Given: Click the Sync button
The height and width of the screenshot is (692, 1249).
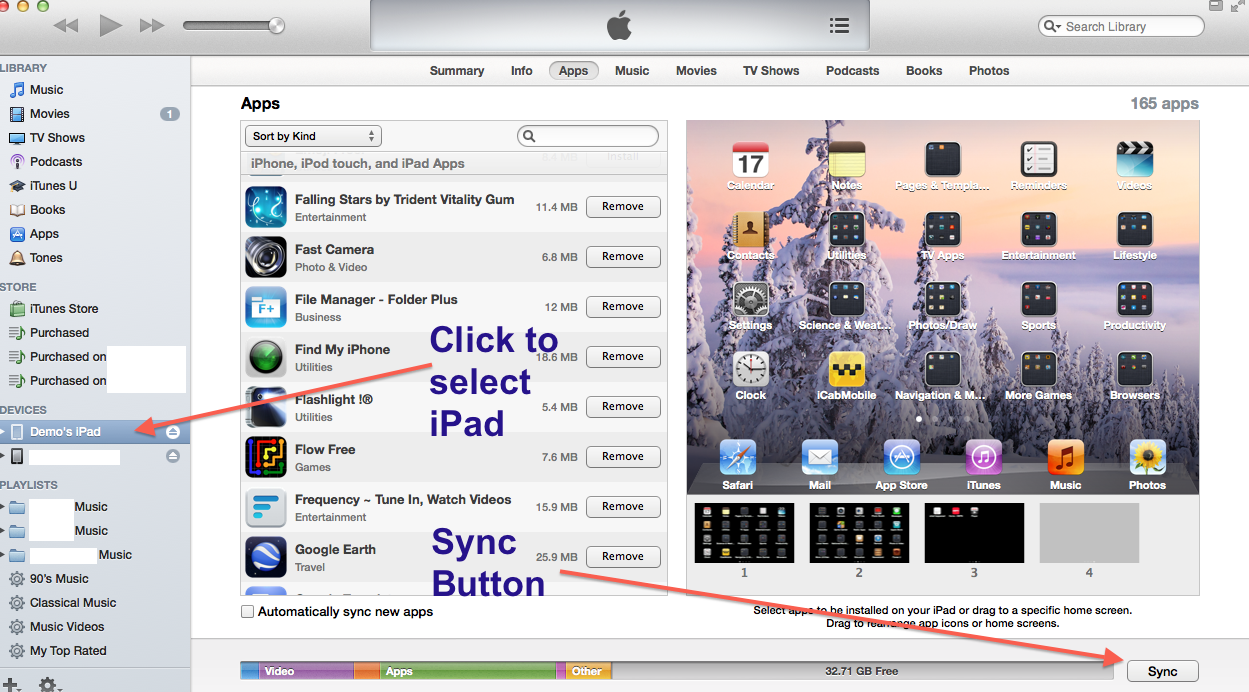Looking at the screenshot, I should pos(1163,672).
